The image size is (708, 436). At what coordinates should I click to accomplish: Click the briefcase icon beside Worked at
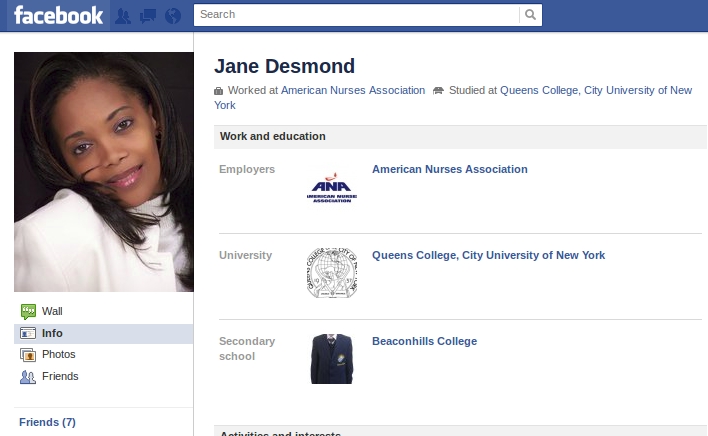tap(219, 91)
